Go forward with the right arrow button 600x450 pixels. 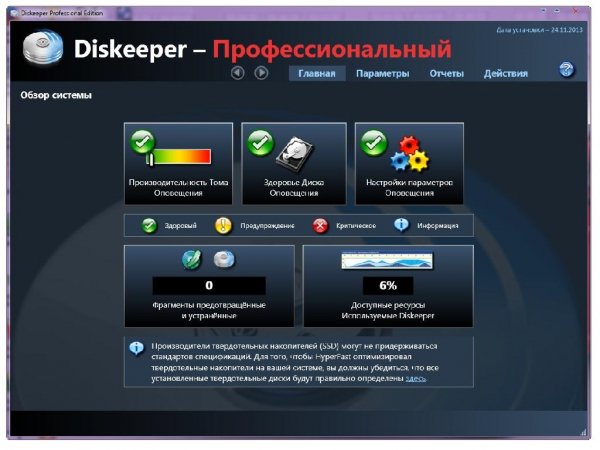(261, 73)
